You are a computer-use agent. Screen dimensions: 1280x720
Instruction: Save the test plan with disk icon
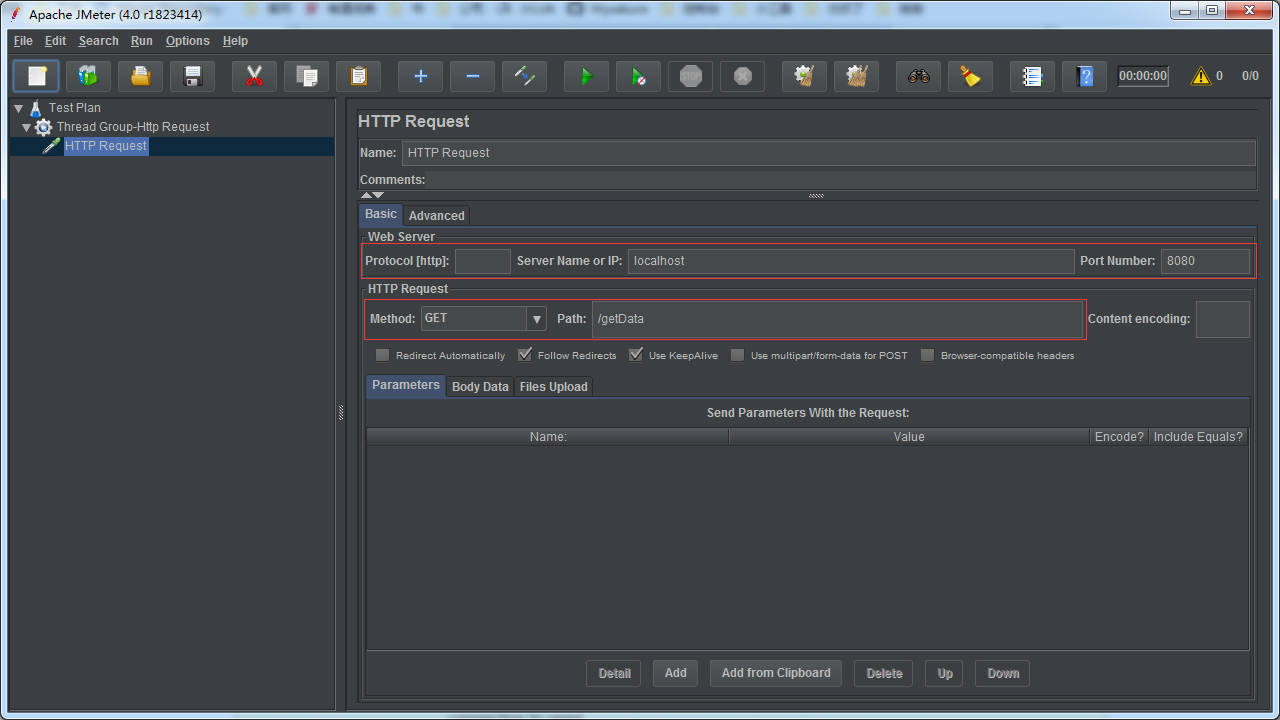tap(192, 76)
